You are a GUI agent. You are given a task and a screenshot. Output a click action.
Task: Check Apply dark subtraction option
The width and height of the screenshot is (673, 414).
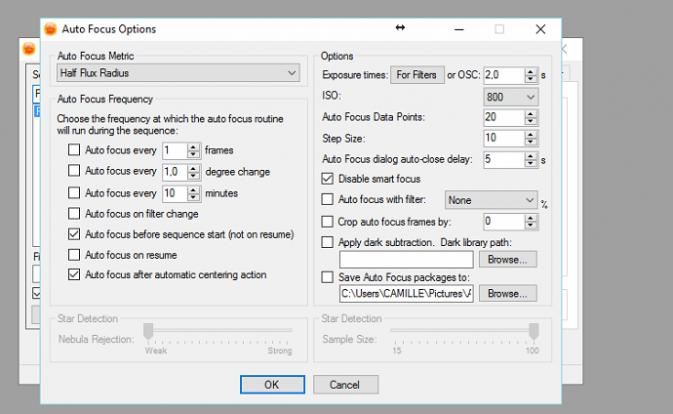pos(327,242)
